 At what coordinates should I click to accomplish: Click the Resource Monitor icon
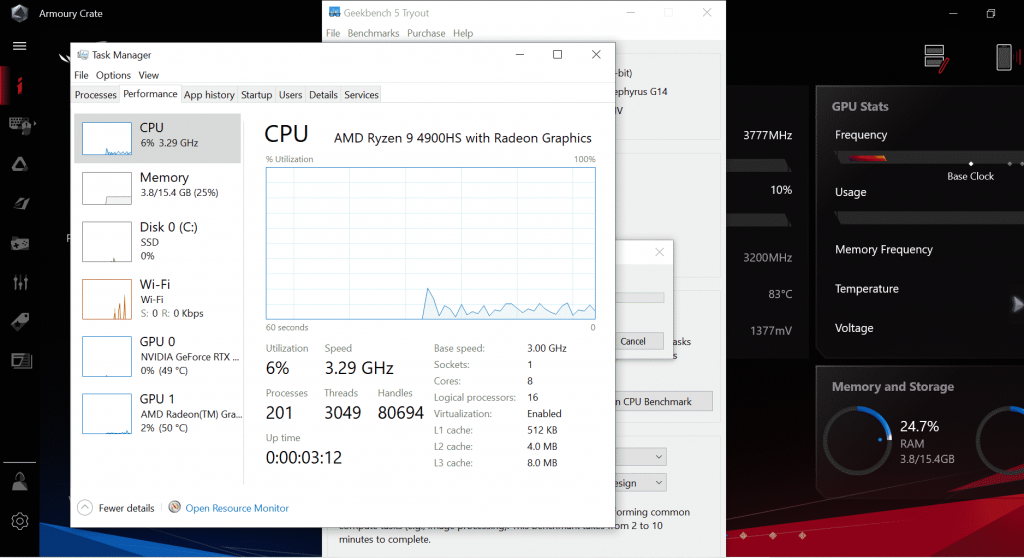coord(174,507)
